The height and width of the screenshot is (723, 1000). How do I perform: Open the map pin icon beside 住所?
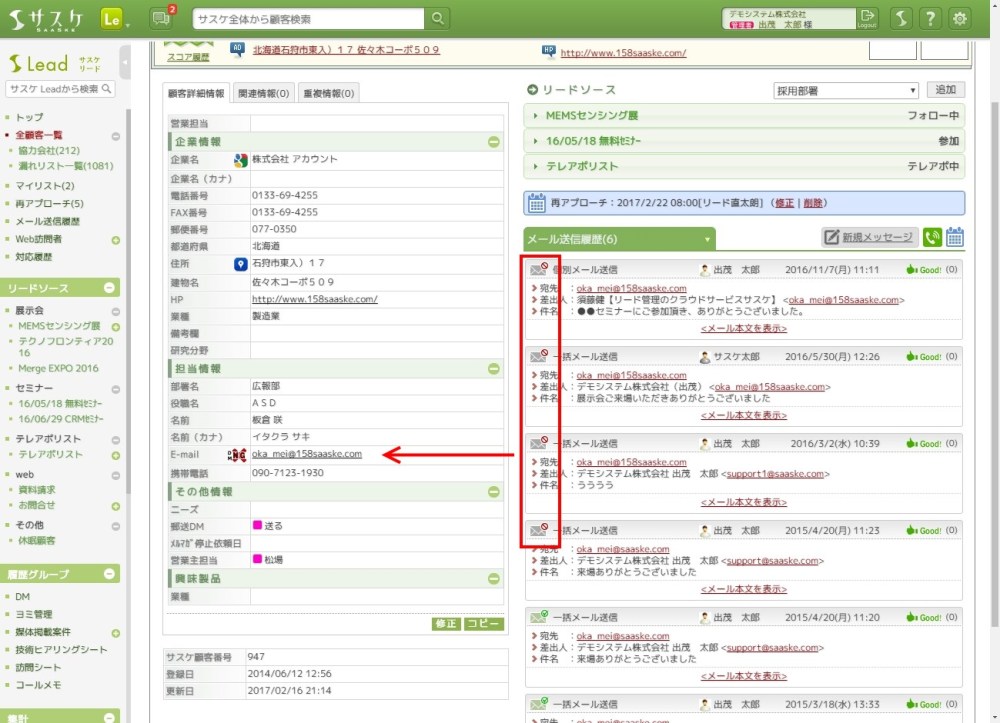240,265
